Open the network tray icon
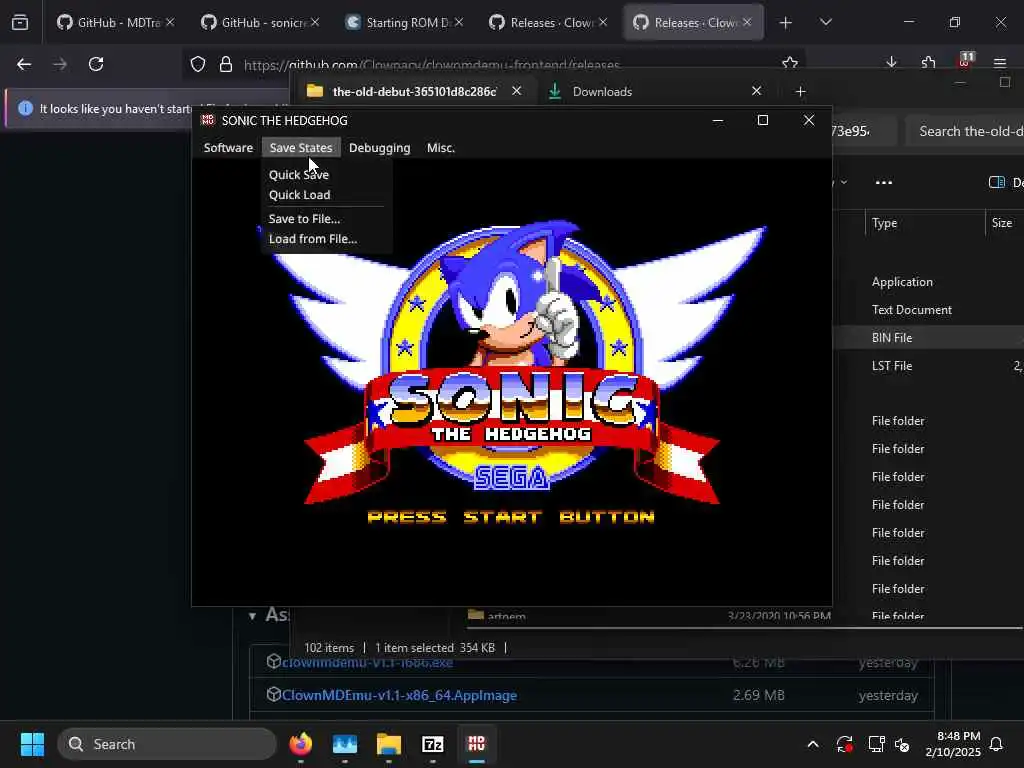Image resolution: width=1024 pixels, height=768 pixels. pos(876,744)
